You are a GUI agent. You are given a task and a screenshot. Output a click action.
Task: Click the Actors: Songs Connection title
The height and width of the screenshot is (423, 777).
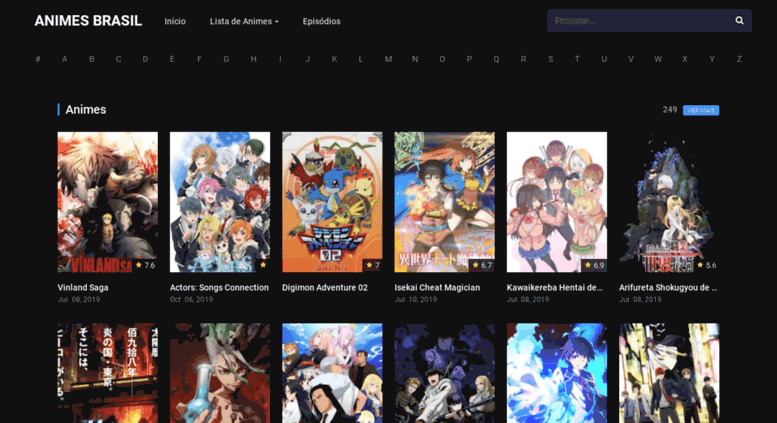[x=219, y=287]
